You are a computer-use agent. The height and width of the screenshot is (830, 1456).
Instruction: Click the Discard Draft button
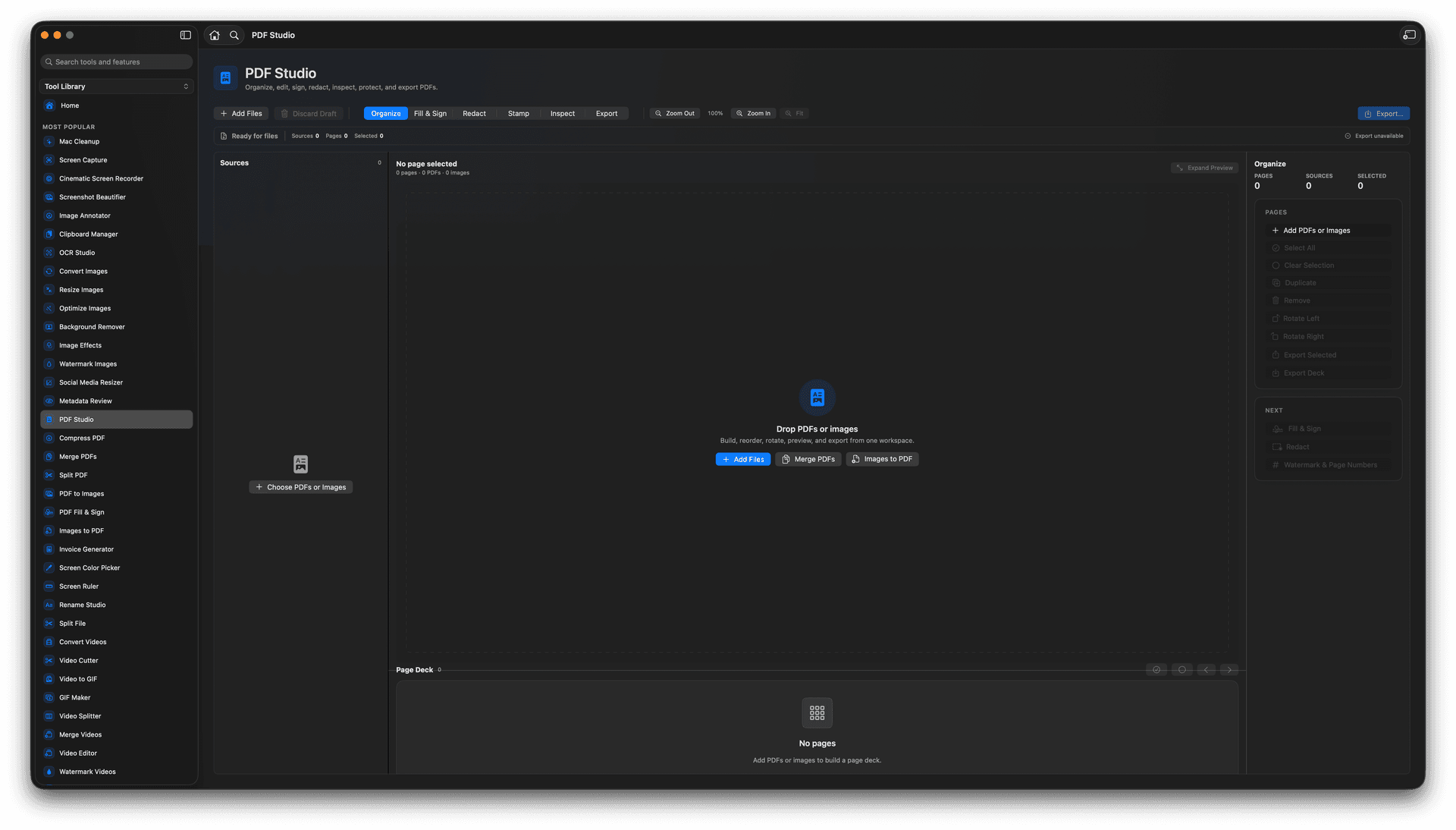pyautogui.click(x=309, y=113)
